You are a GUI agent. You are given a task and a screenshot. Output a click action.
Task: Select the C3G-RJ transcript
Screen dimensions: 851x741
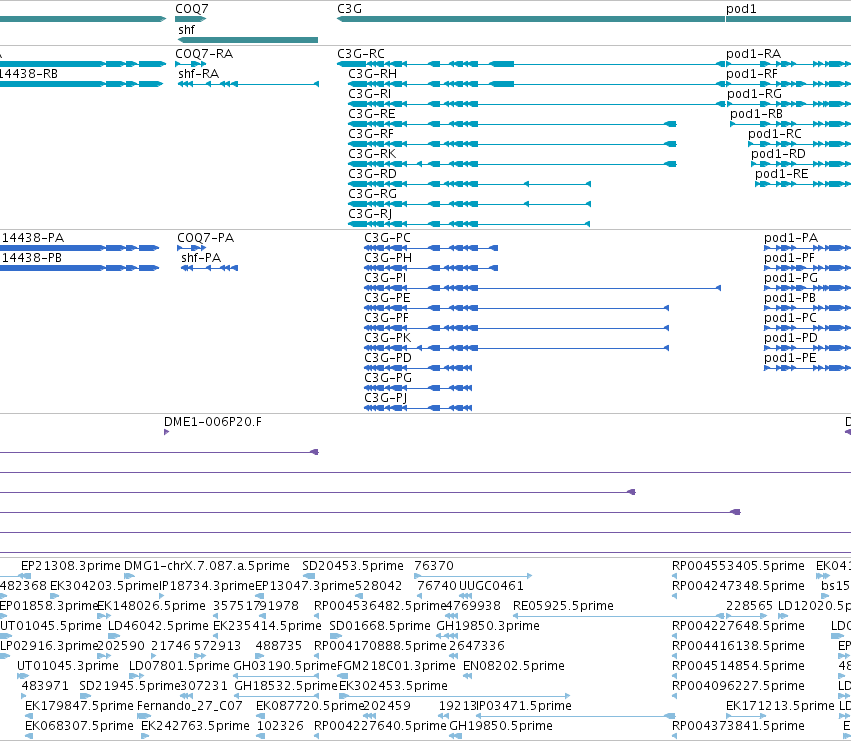[x=469, y=224]
